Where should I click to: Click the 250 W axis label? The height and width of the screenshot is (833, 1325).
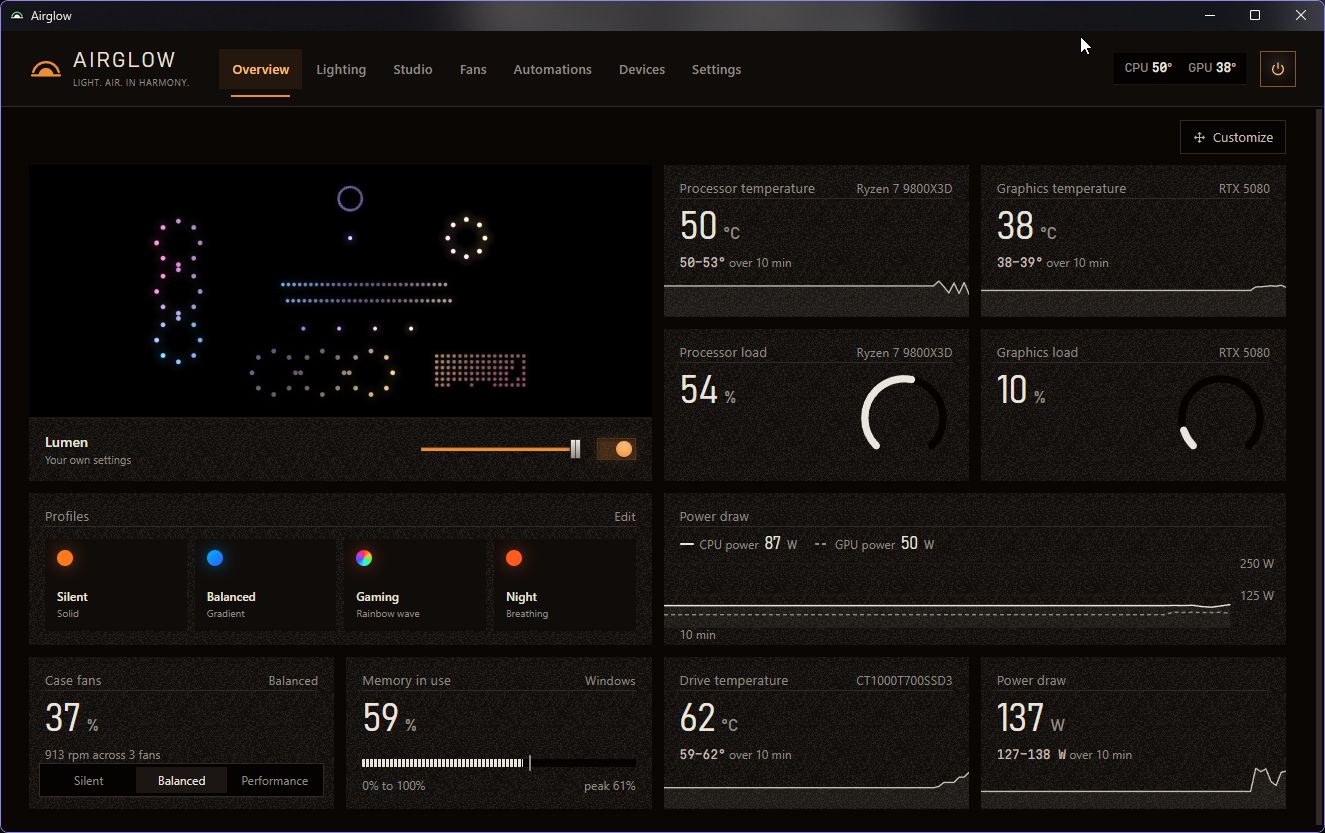click(1257, 564)
